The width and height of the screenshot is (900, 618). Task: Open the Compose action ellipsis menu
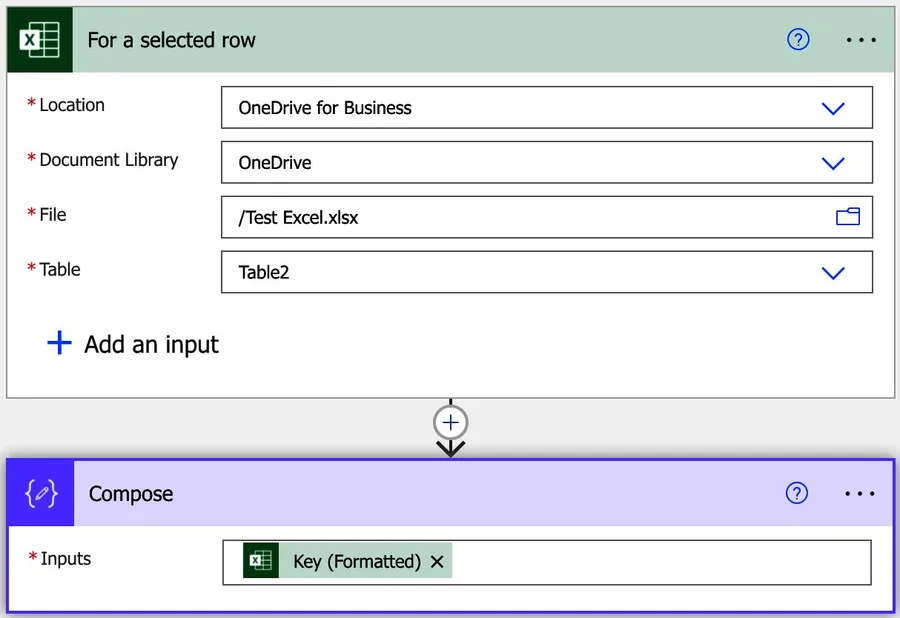[x=860, y=493]
